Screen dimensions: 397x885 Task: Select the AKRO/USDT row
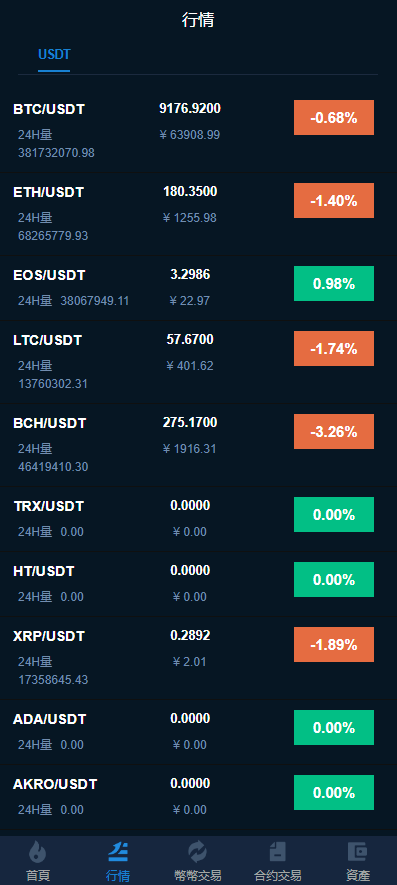198,796
